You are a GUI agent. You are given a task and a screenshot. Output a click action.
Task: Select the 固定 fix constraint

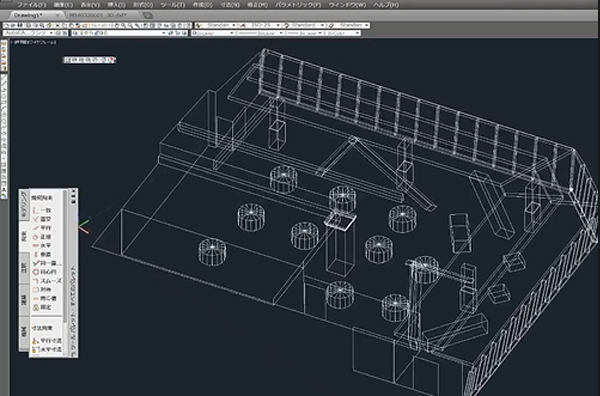(42, 307)
